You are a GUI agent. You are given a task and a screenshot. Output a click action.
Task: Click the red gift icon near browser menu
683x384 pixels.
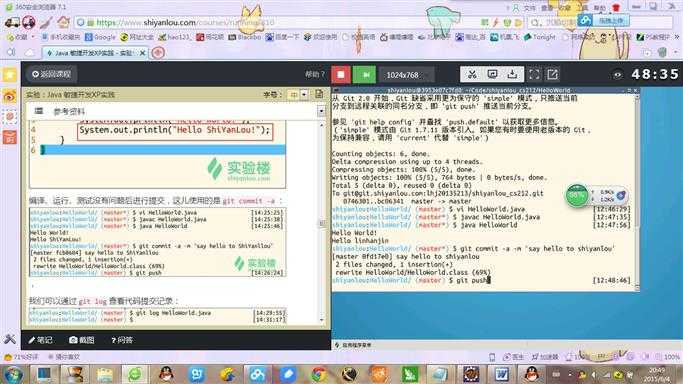616,7
